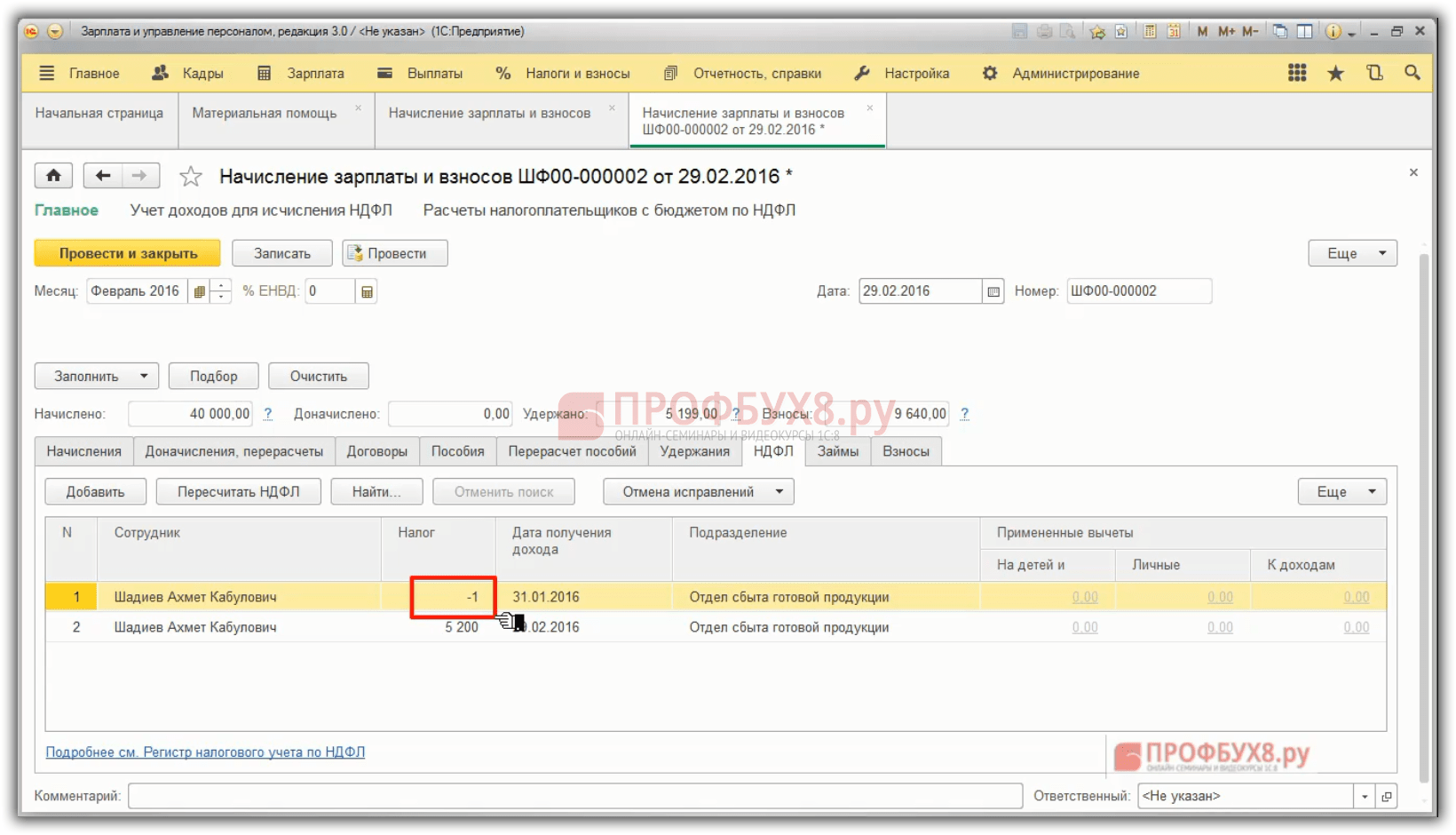Click the Пересчитать НДФЛ button
Viewport: 1456px width, 835px height.
tap(239, 491)
